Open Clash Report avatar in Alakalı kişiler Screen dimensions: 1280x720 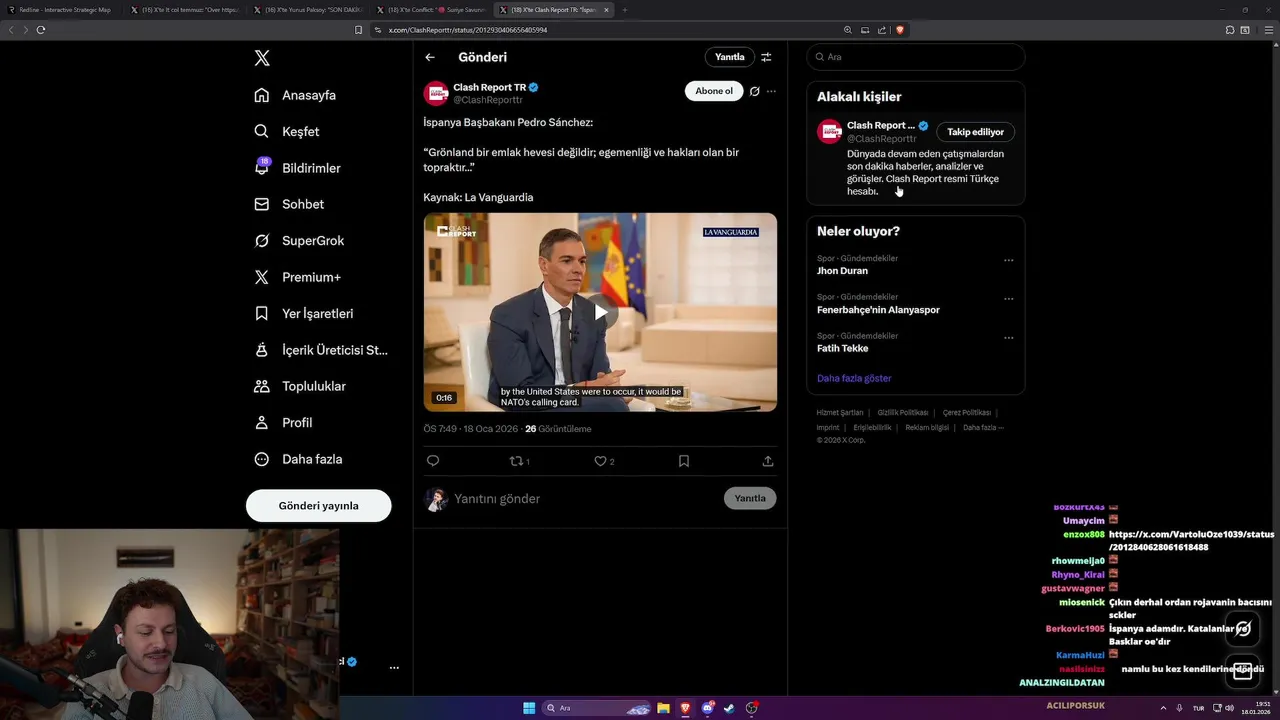click(830, 131)
